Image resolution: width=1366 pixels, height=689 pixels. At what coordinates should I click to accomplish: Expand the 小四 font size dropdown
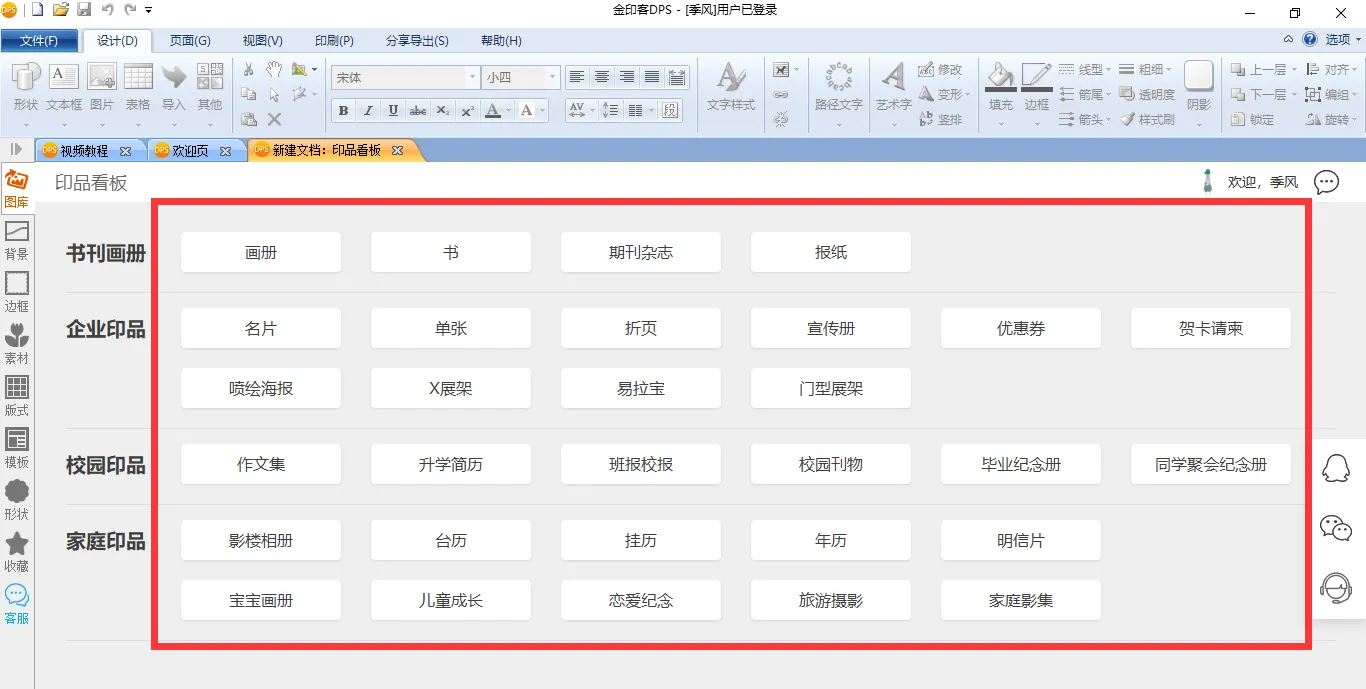click(x=551, y=77)
